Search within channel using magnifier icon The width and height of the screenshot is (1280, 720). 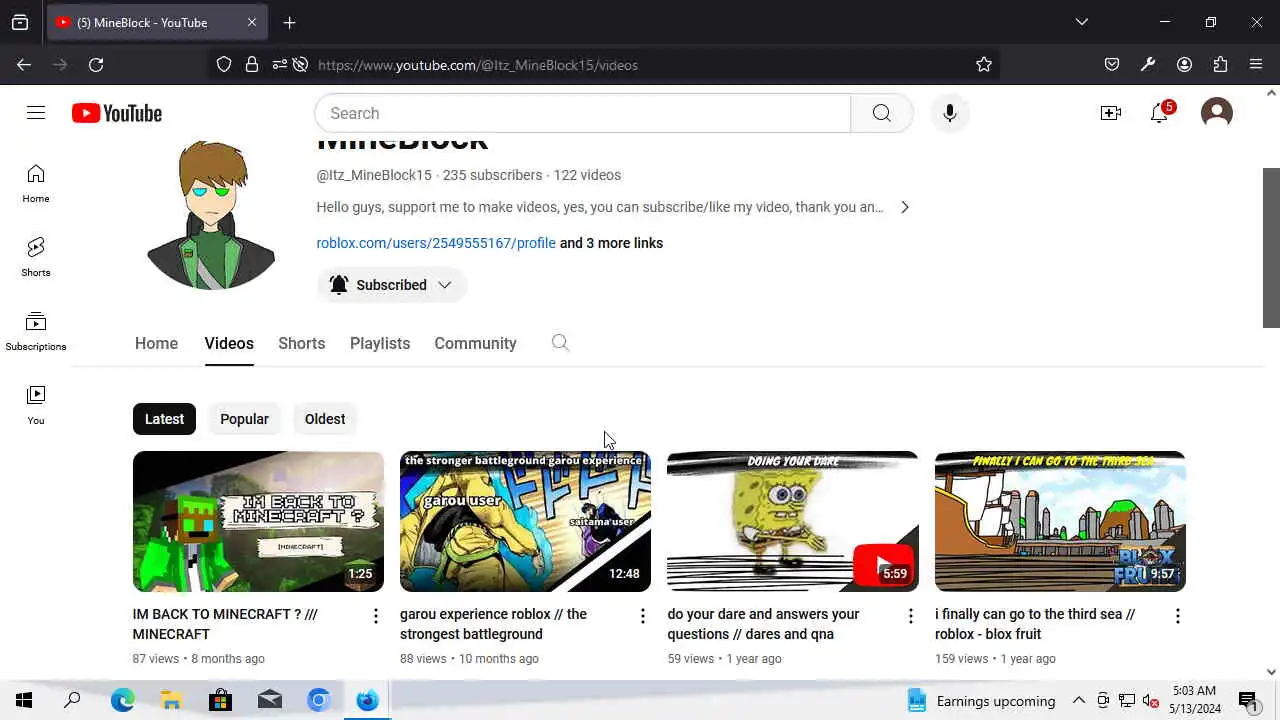(560, 343)
